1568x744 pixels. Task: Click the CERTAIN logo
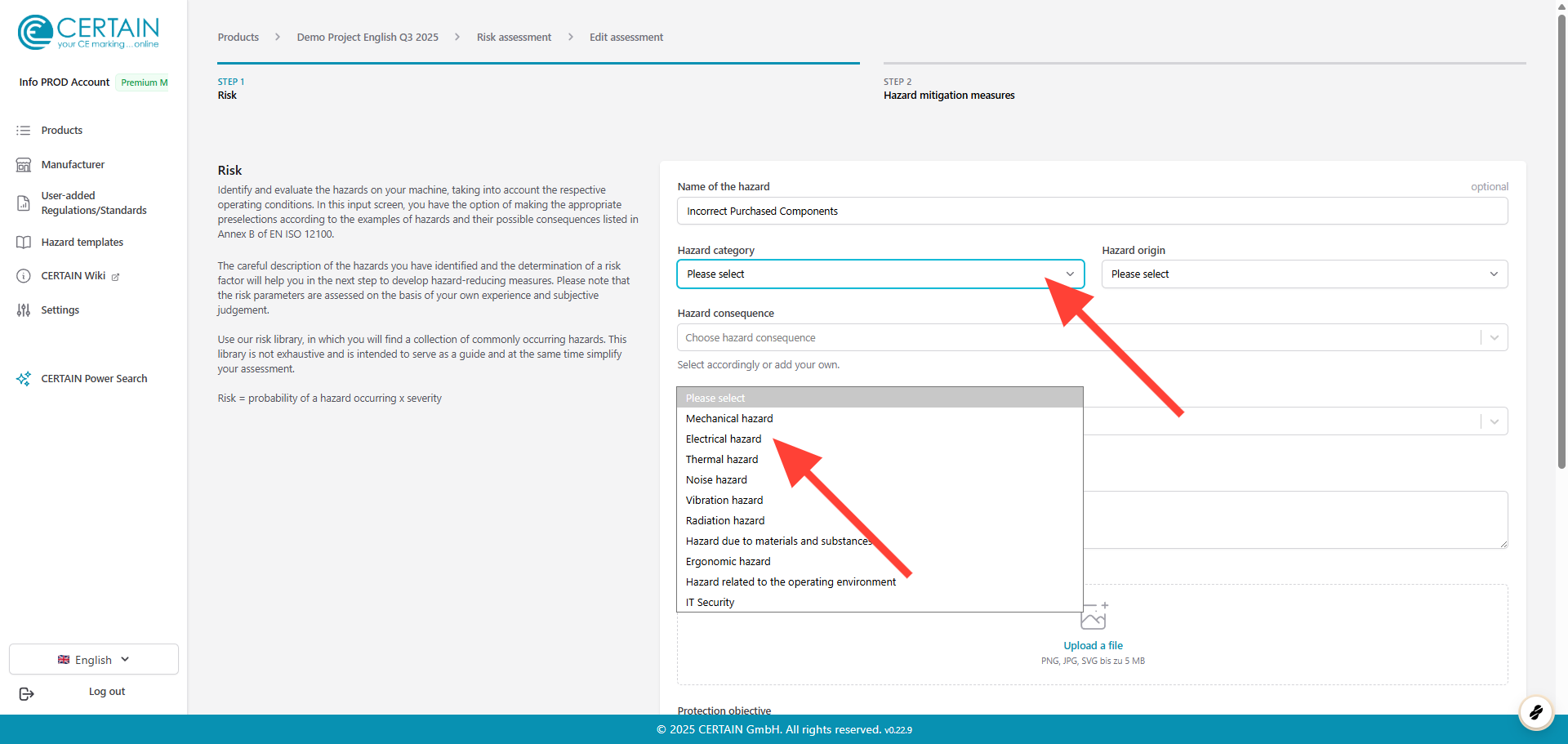click(x=88, y=33)
